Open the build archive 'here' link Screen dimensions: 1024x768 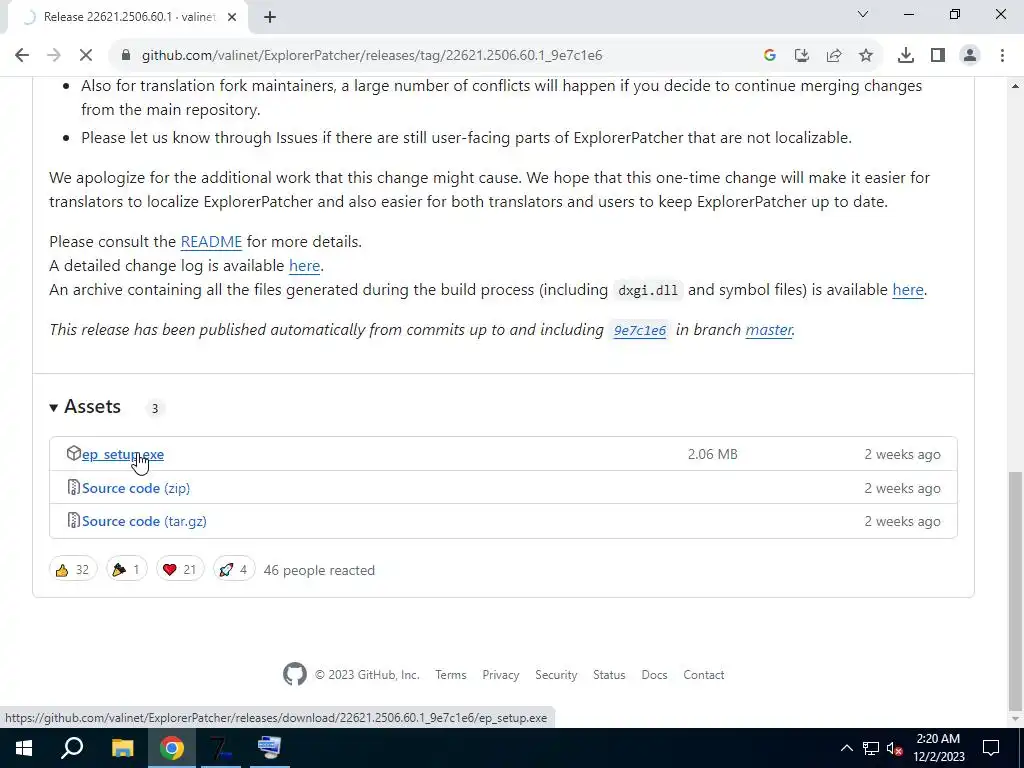[908, 290]
